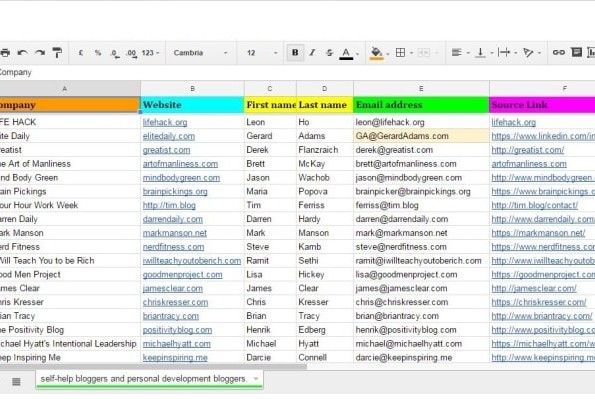Screen dimensions: 595x399
Task: Select the Email address header cell
Action: pyautogui.click(x=421, y=105)
